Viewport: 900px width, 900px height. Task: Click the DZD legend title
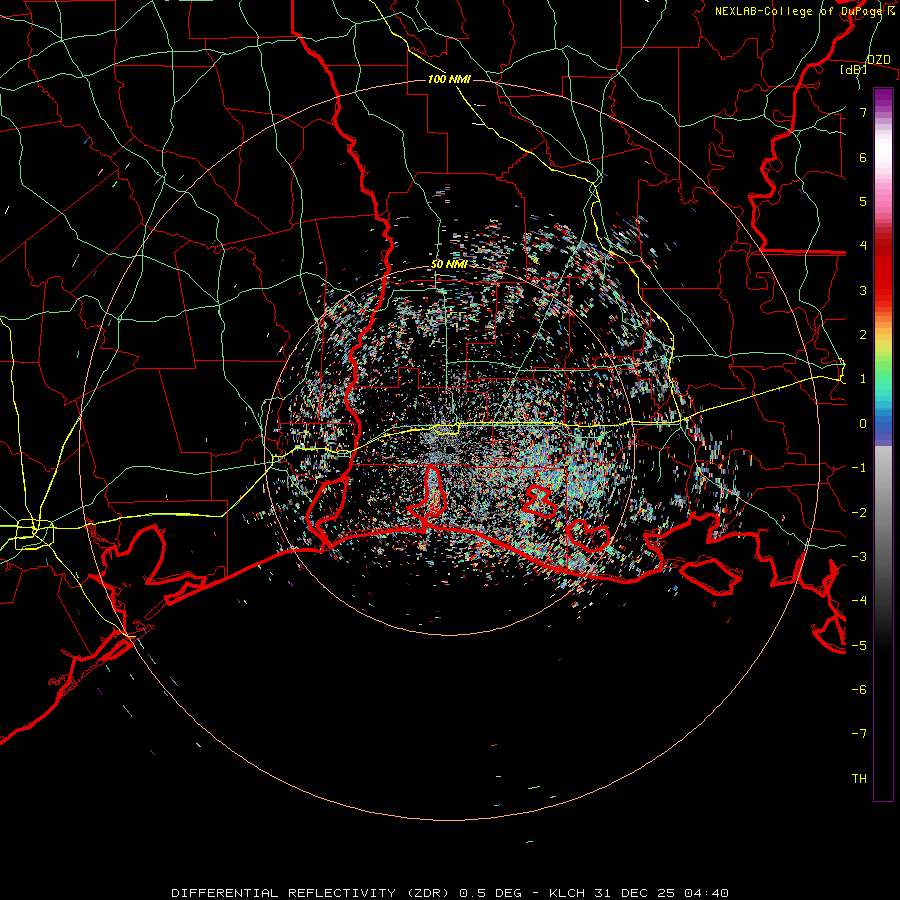tap(879, 60)
